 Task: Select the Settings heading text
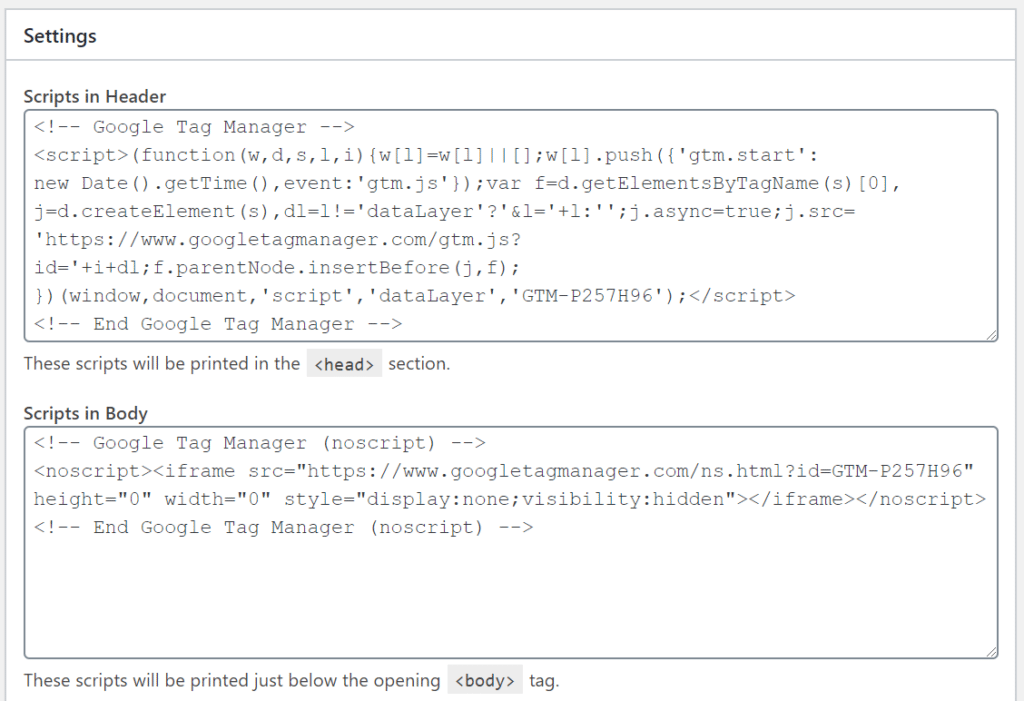point(60,35)
